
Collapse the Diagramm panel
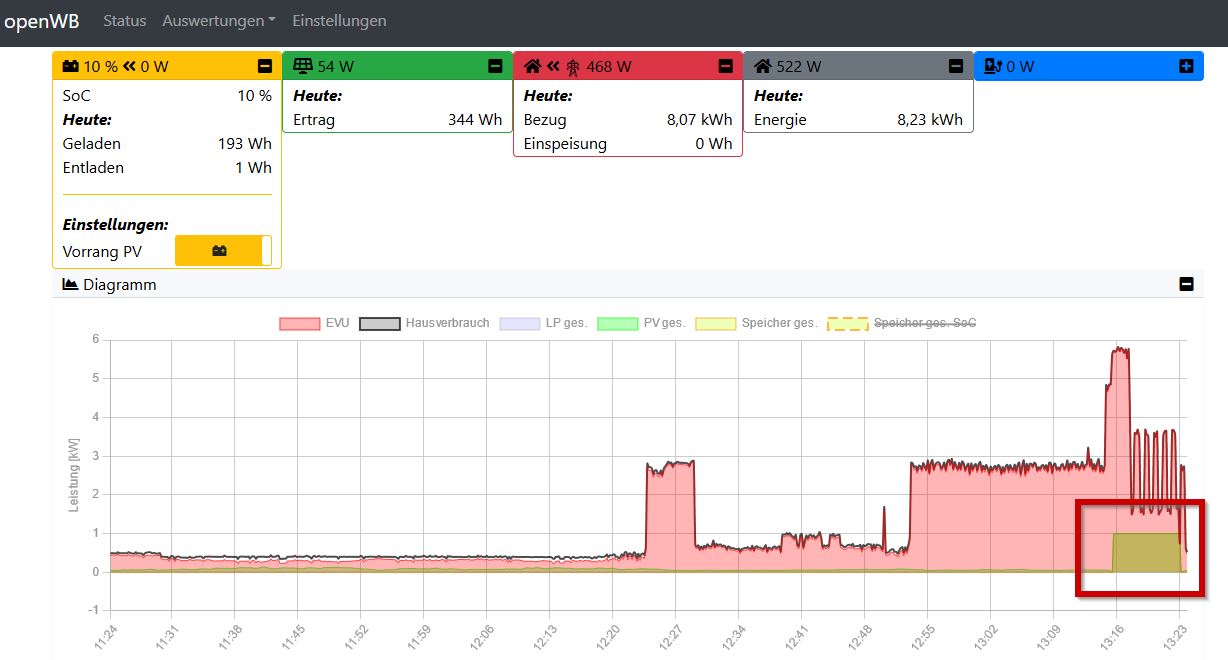[1186, 284]
